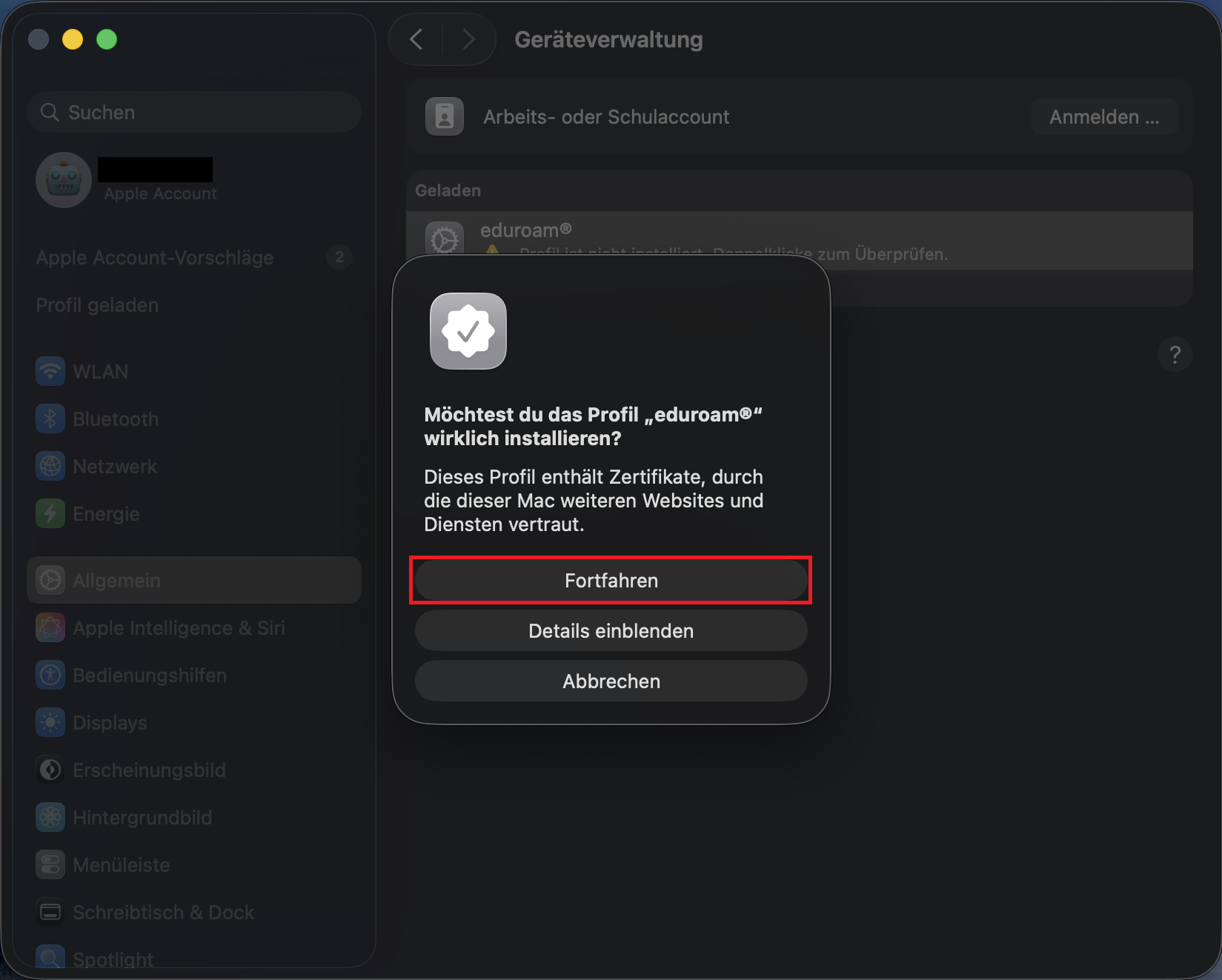Screen dimensions: 1222x980
Task: Select Allgemein in the sidebar
Action: tap(194, 580)
